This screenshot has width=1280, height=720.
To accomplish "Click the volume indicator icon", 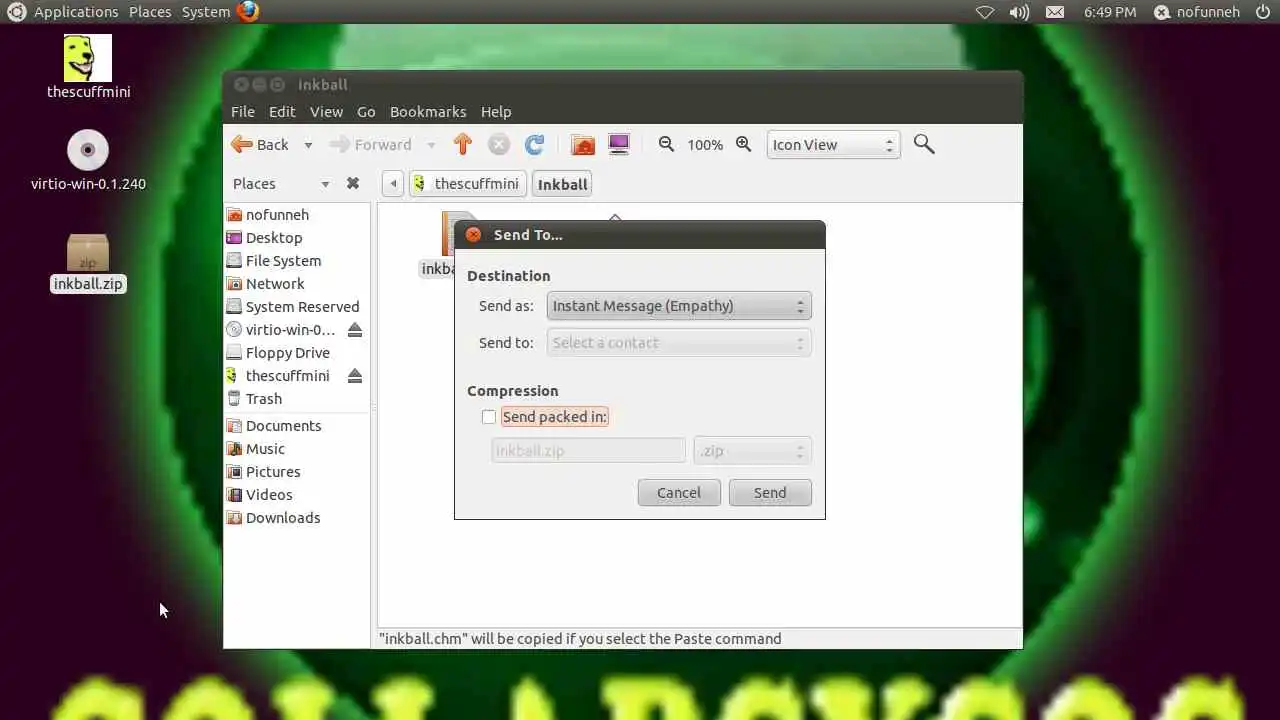I will (1019, 12).
